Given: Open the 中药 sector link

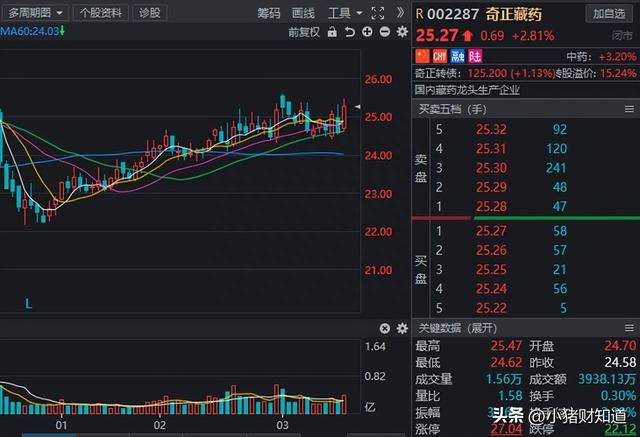Looking at the screenshot, I should pyautogui.click(x=578, y=56).
